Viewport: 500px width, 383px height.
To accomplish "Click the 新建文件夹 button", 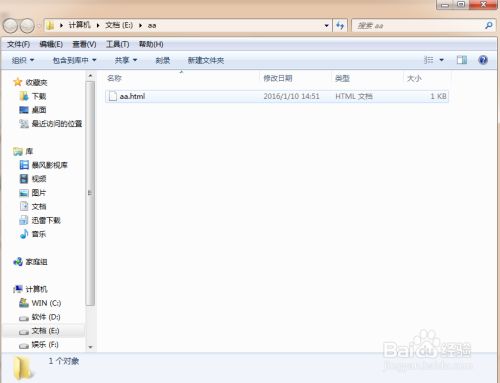I will 206,60.
